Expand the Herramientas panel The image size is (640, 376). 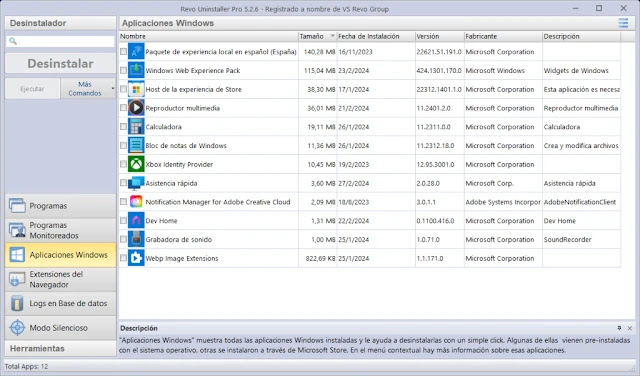pos(60,349)
